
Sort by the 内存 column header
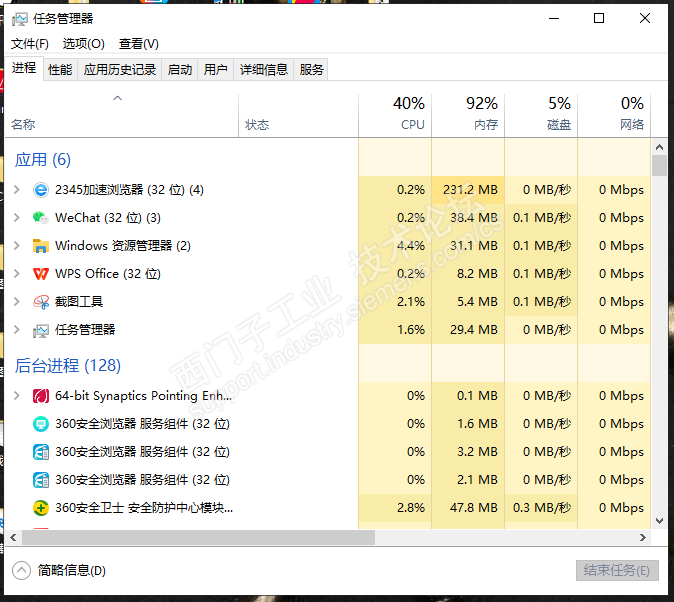[468, 115]
